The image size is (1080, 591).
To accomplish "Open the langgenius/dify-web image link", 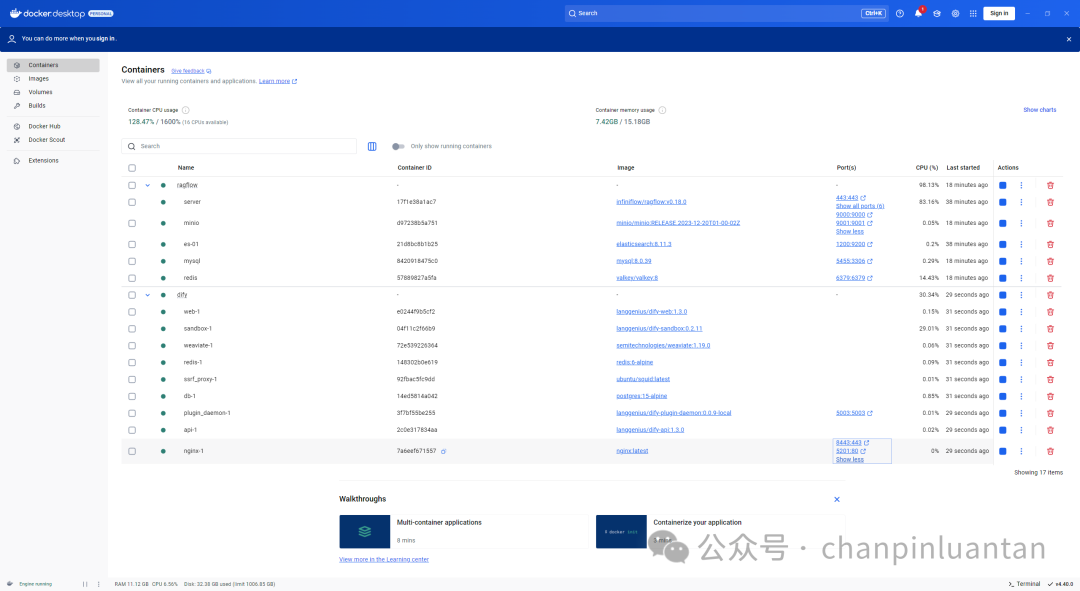I will tap(651, 311).
